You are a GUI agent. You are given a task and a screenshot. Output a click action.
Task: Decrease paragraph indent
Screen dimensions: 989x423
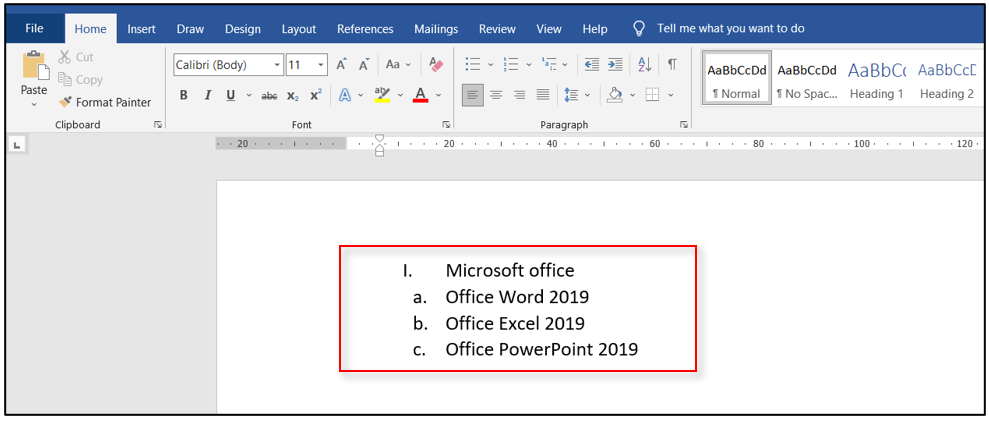(592, 64)
